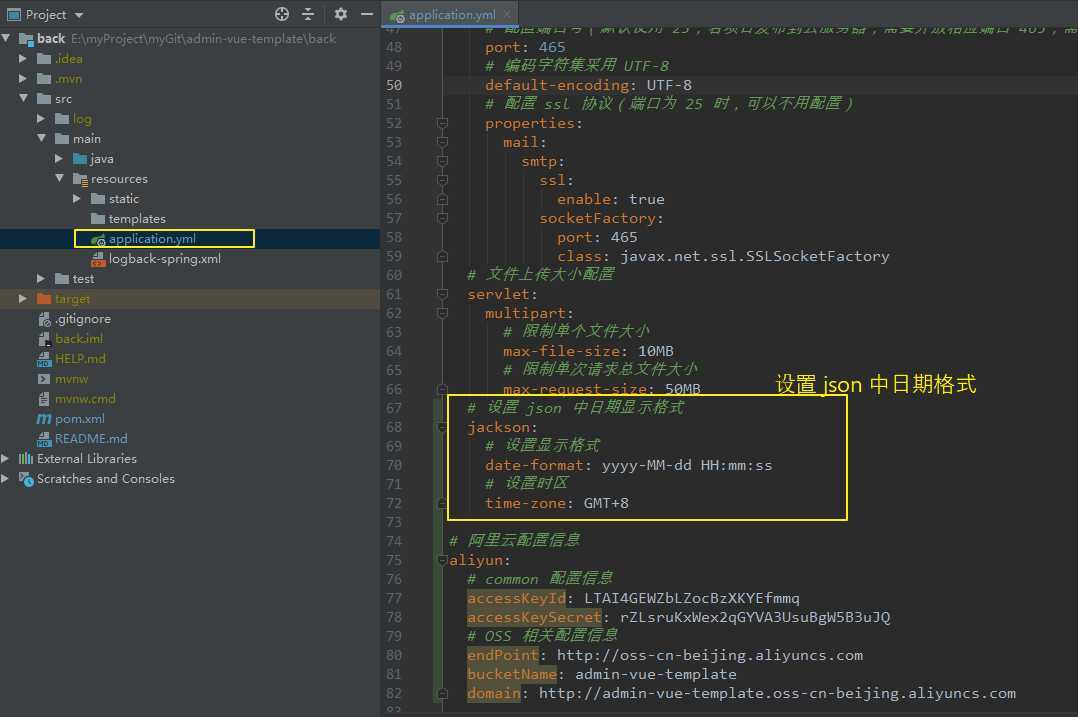Fold the multipart block at line 62

(x=442, y=313)
